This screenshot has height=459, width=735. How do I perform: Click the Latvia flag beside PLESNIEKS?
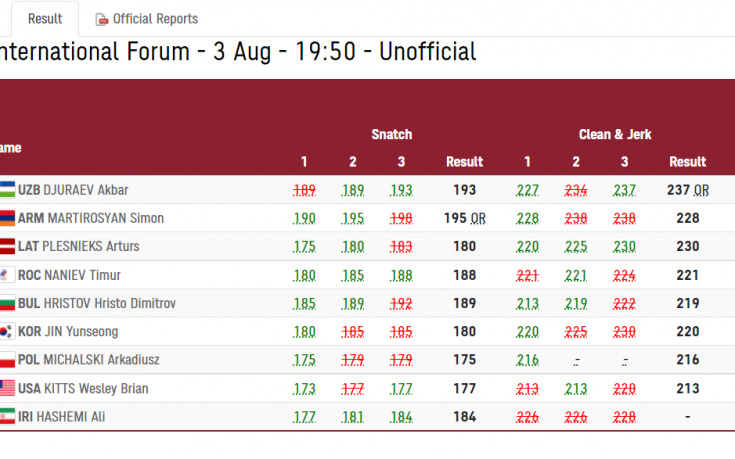pyautogui.click(x=7, y=246)
